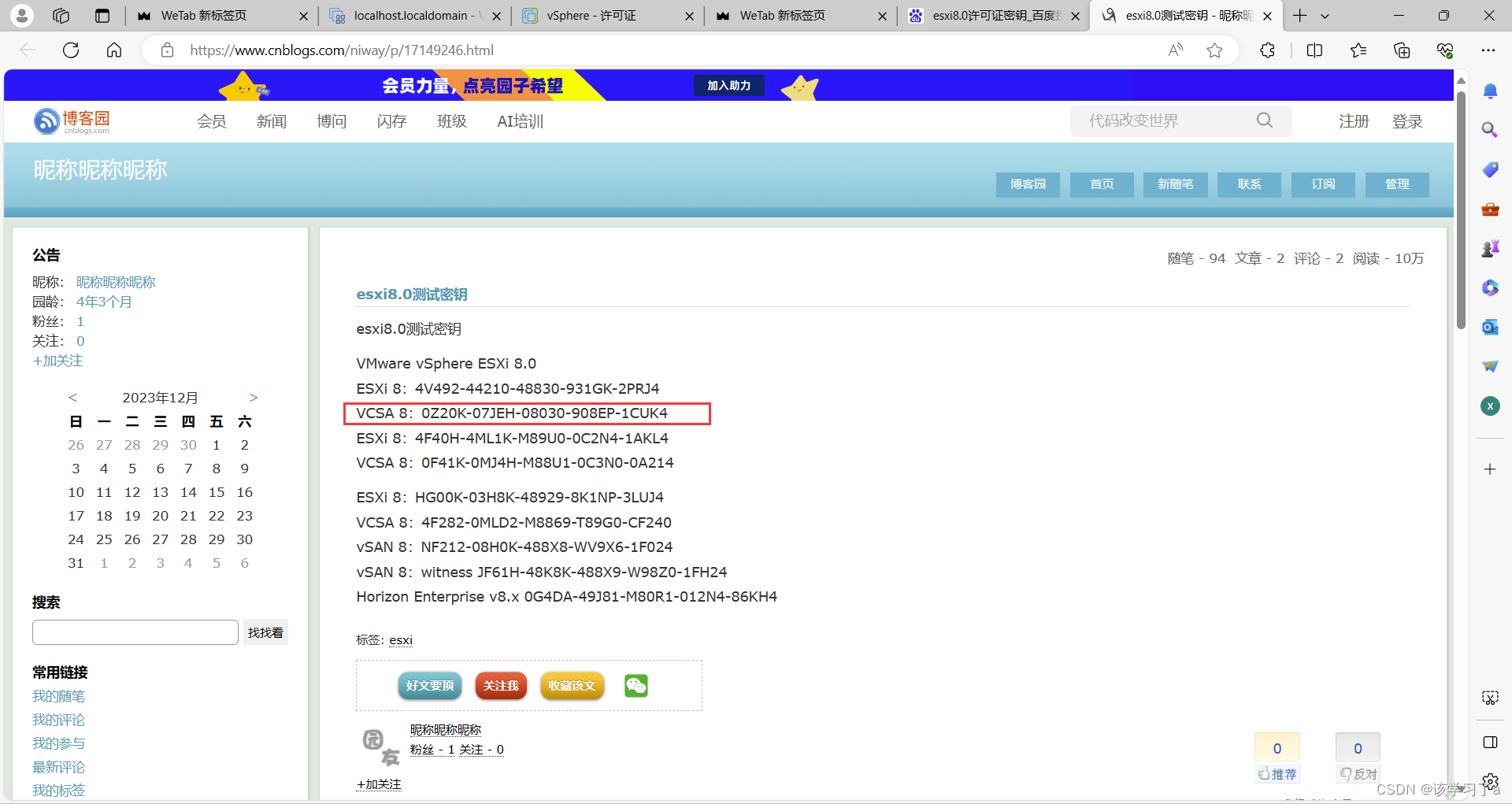Expand tab search dropdown chevron

[x=1325, y=16]
